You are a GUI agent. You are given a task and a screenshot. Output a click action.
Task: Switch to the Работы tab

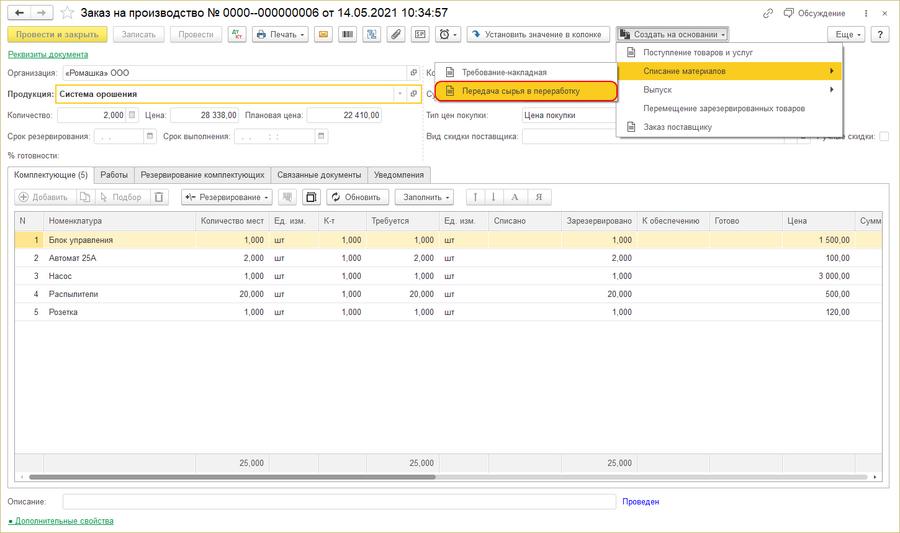[x=114, y=175]
